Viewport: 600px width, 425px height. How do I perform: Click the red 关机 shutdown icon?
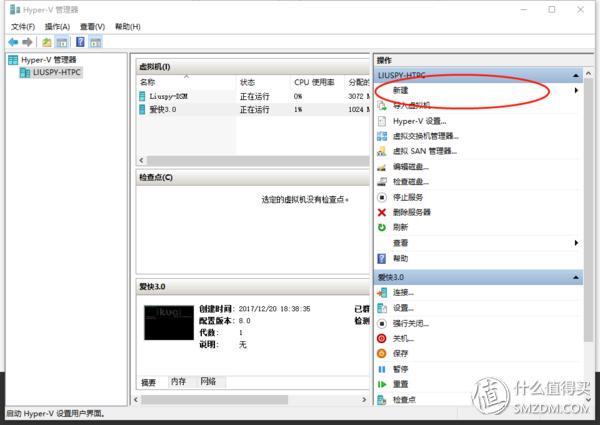coord(382,339)
